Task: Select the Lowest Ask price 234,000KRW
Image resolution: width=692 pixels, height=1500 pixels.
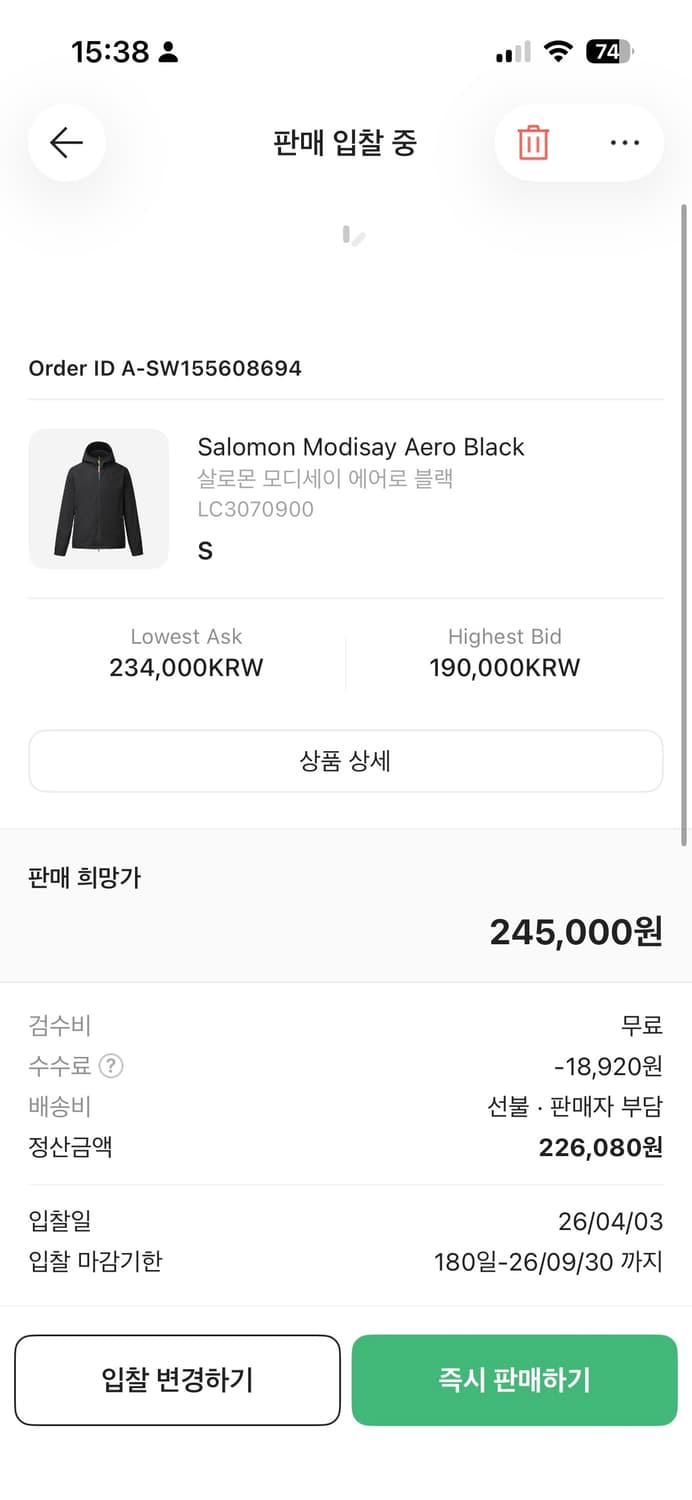Action: (186, 668)
